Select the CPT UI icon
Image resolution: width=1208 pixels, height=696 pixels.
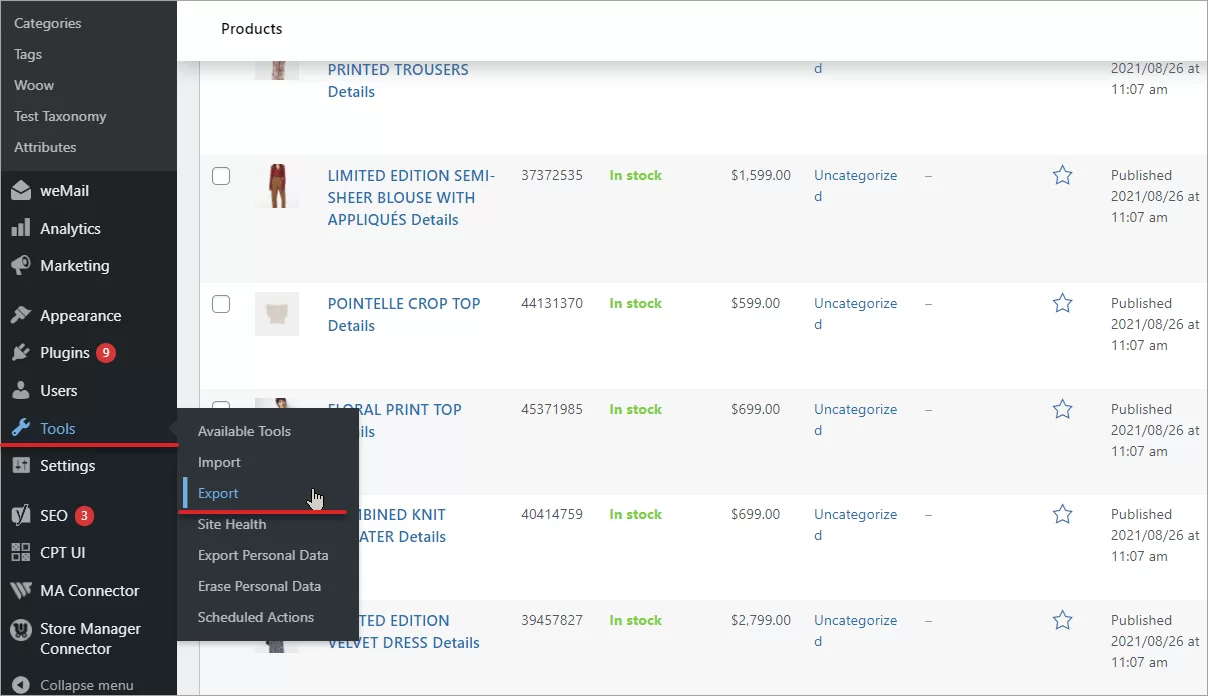click(x=22, y=552)
